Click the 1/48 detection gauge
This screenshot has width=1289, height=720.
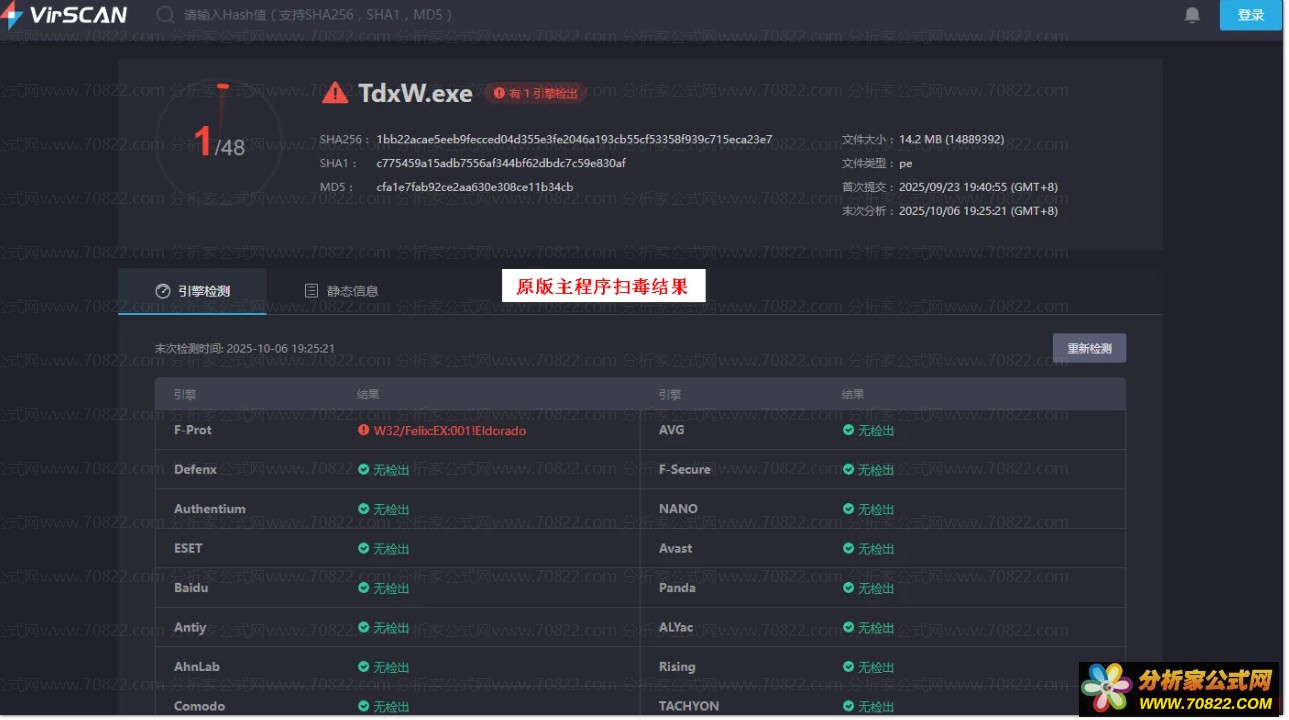tap(220, 143)
